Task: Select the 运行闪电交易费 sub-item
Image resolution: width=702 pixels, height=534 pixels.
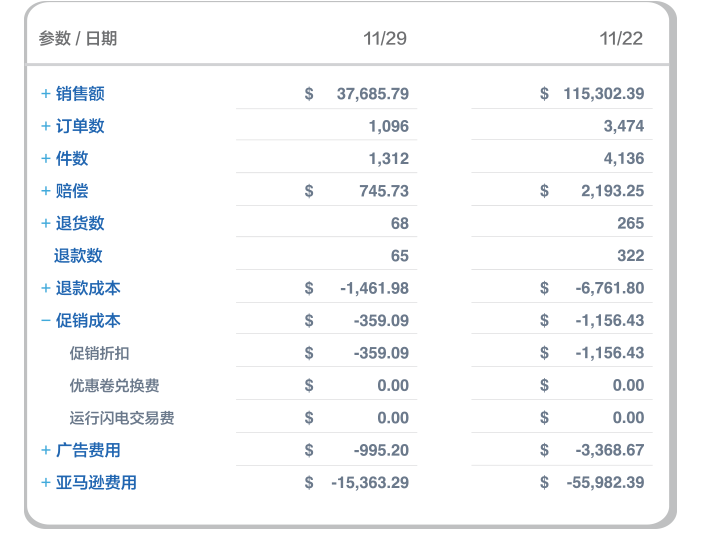Action: click(122, 418)
